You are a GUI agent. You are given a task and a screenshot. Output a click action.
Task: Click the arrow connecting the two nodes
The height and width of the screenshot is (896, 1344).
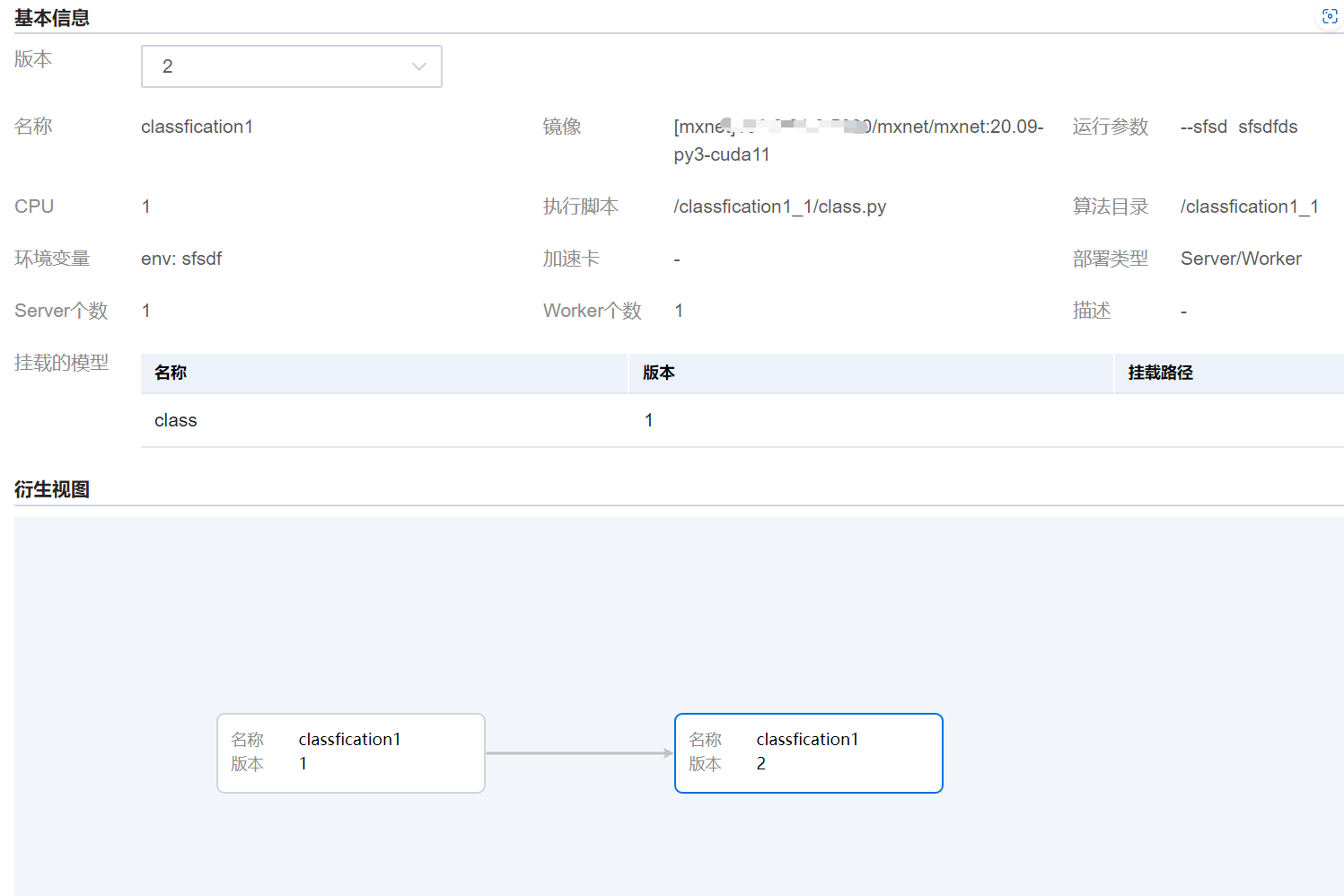pos(579,753)
